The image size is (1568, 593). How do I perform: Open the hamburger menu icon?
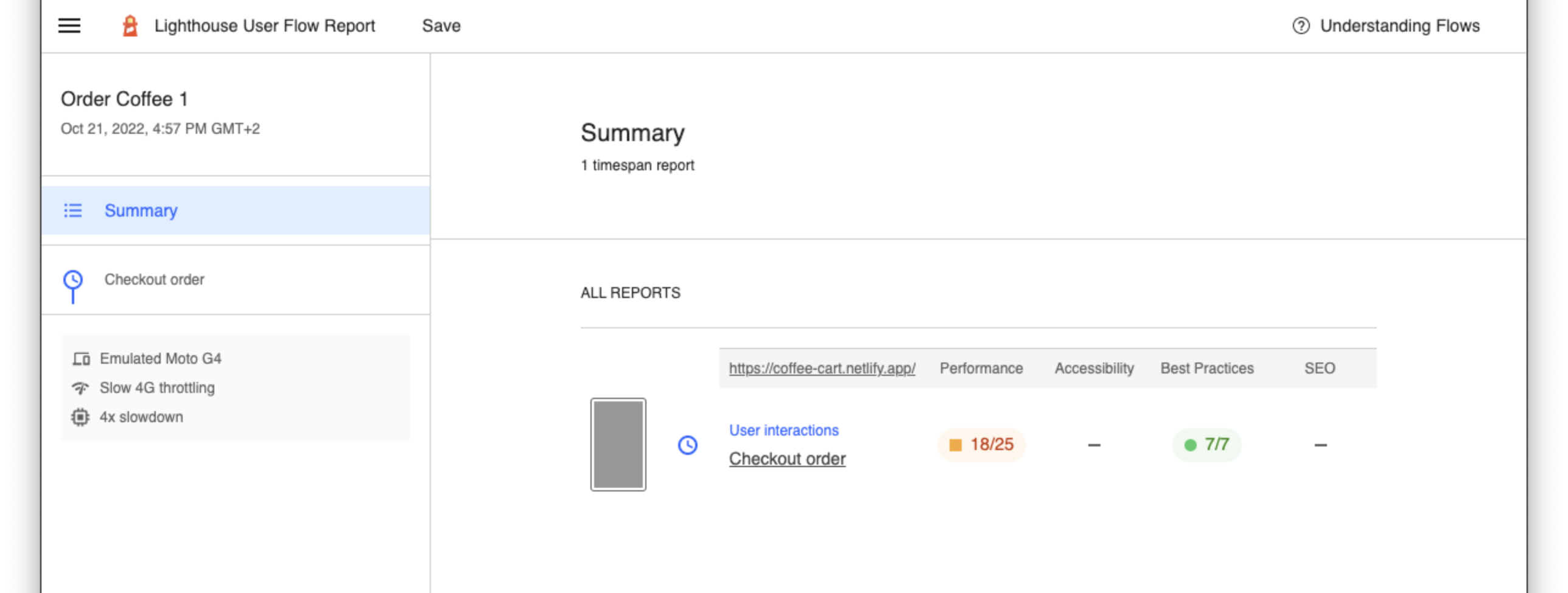pos(69,26)
